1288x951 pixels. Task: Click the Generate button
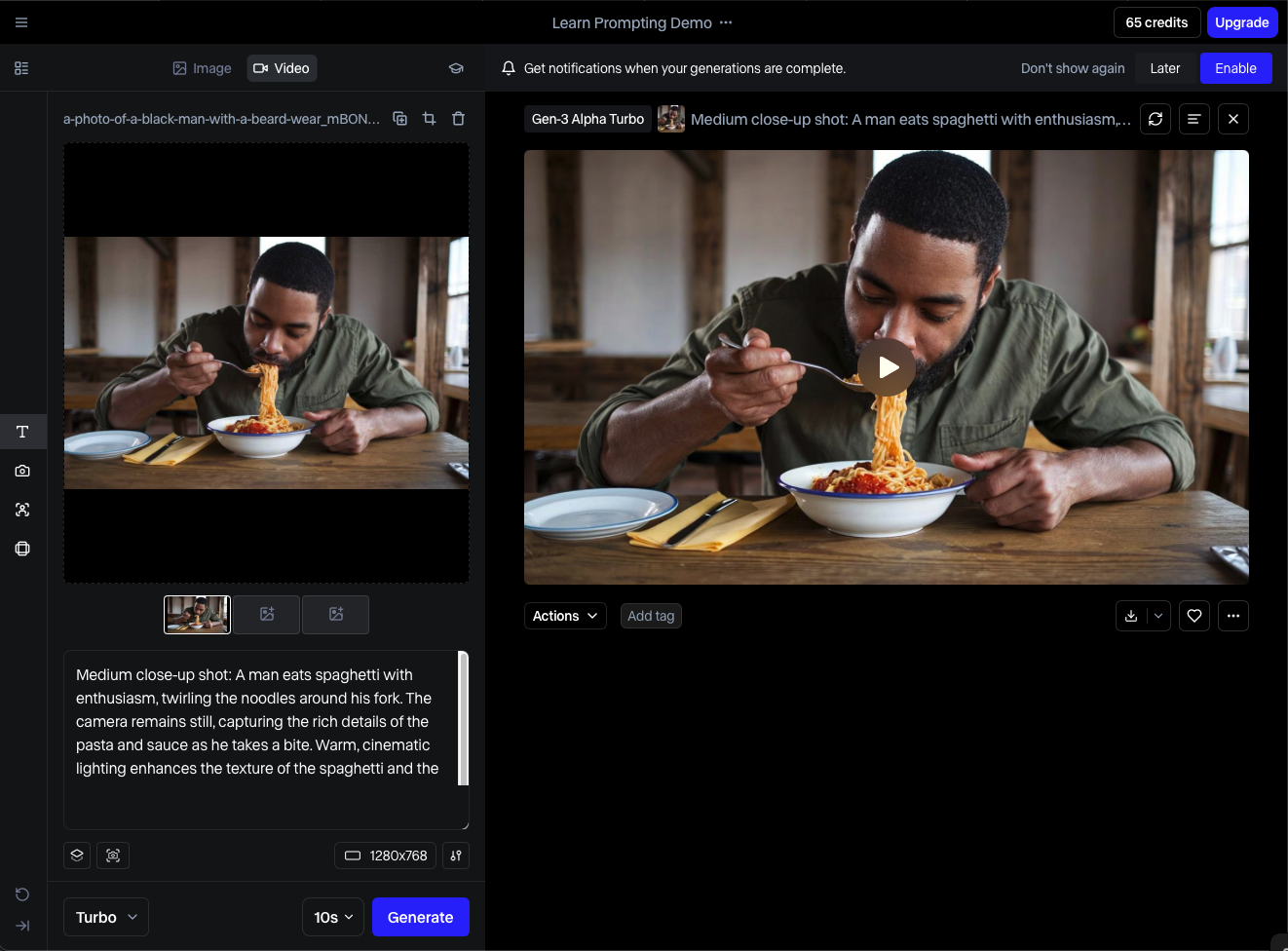[420, 917]
